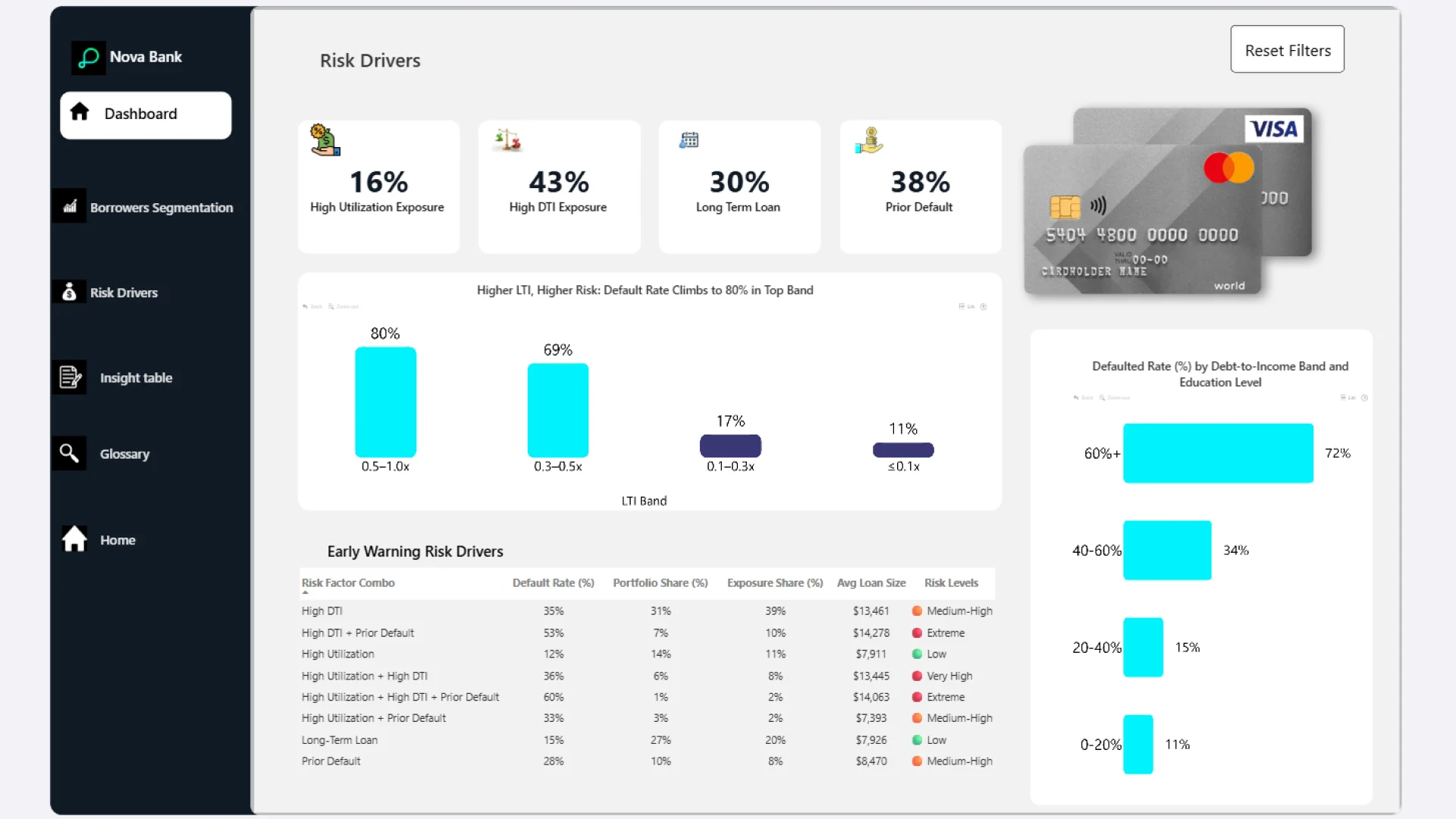The height and width of the screenshot is (819, 1456).
Task: Click the High DTI Exposure scales icon
Action: click(507, 140)
